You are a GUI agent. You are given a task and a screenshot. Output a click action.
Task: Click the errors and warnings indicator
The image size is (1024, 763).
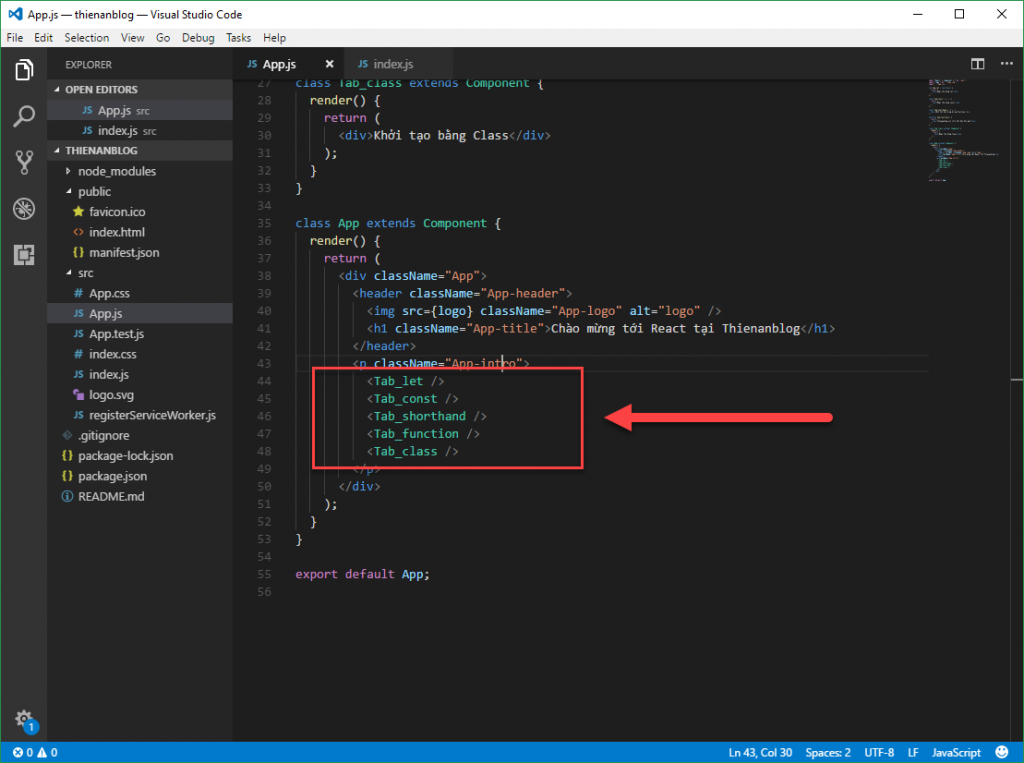pos(30,751)
